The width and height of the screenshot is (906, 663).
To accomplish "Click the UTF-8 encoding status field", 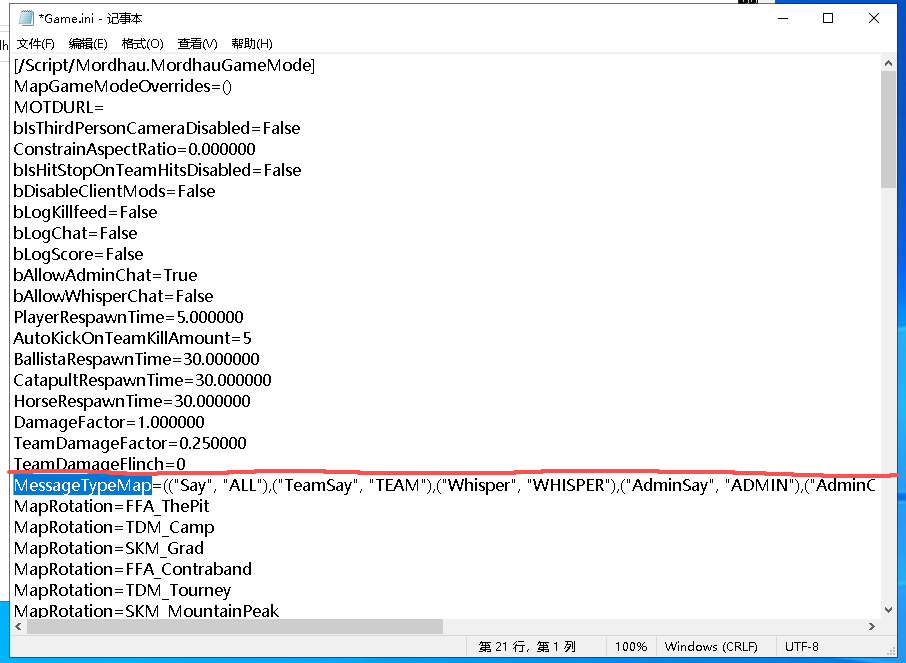I will tap(800, 646).
